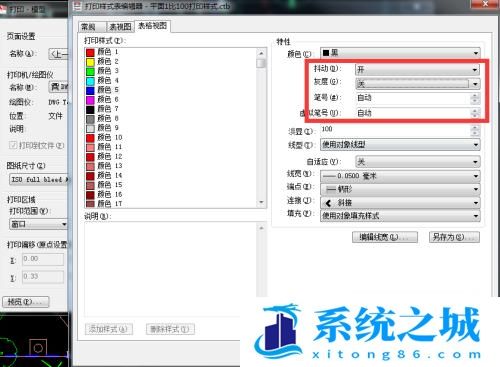Switch to the 常规 tab

pos(92,27)
